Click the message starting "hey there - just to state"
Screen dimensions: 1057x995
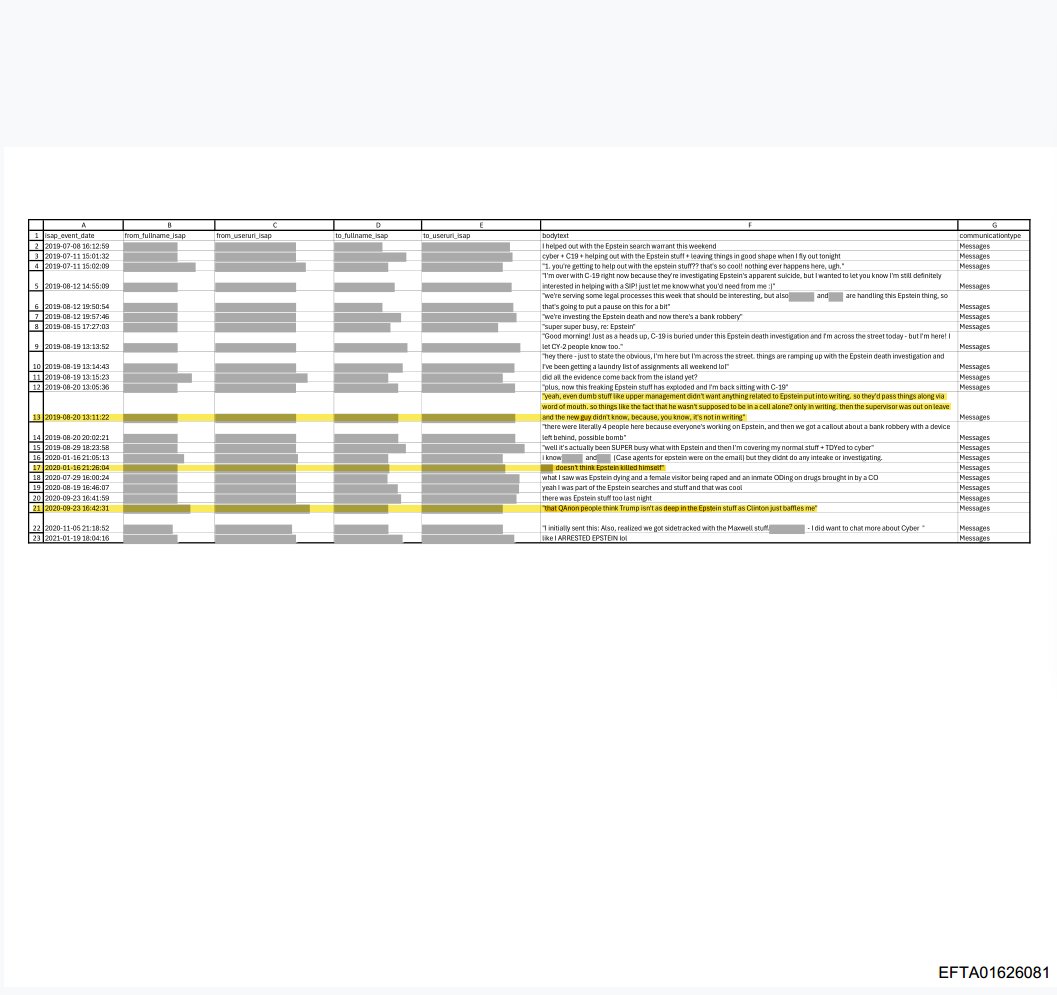pyautogui.click(x=749, y=362)
